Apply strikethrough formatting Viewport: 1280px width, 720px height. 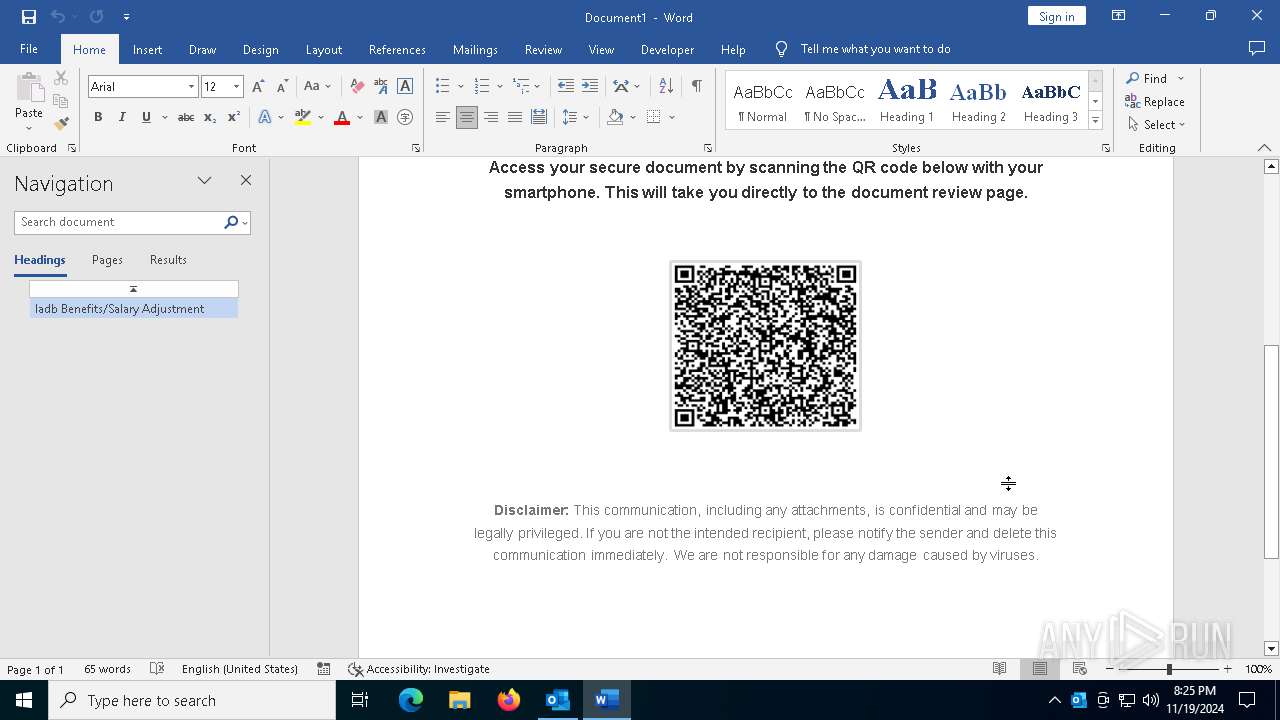point(185,117)
